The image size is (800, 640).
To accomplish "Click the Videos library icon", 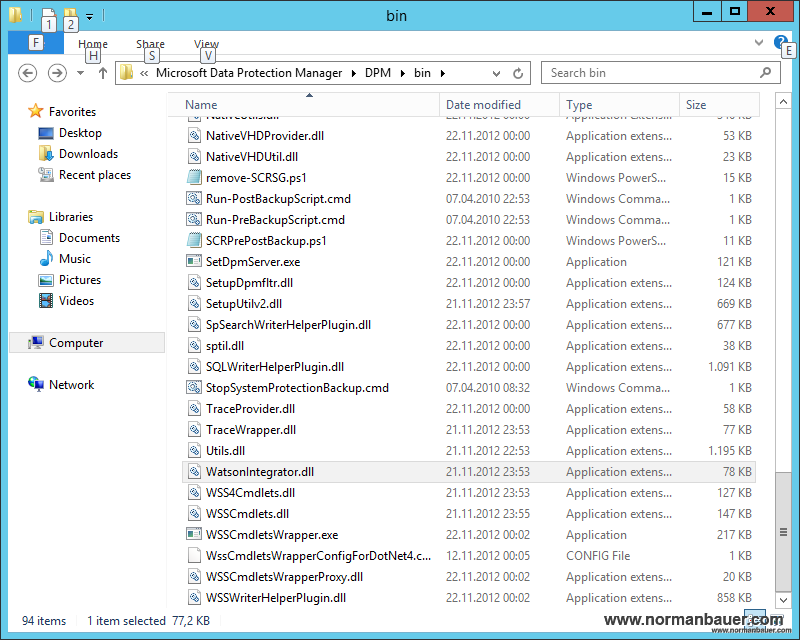I will (x=46, y=301).
